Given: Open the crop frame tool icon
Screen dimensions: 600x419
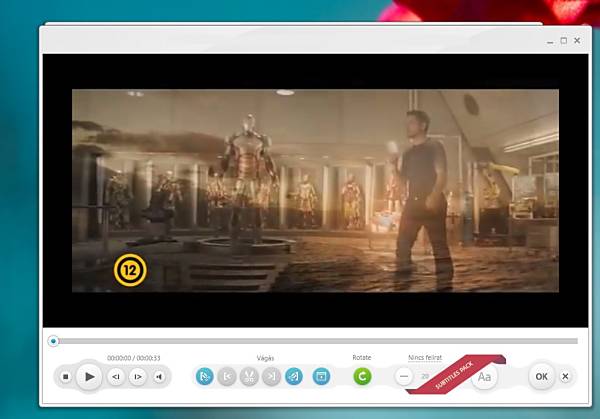Looking at the screenshot, I should (x=321, y=377).
